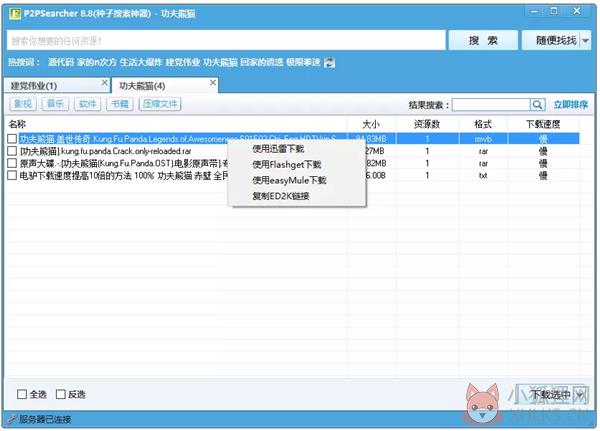Close the P2PSearcher window
The width and height of the screenshot is (600, 431).
577,11
